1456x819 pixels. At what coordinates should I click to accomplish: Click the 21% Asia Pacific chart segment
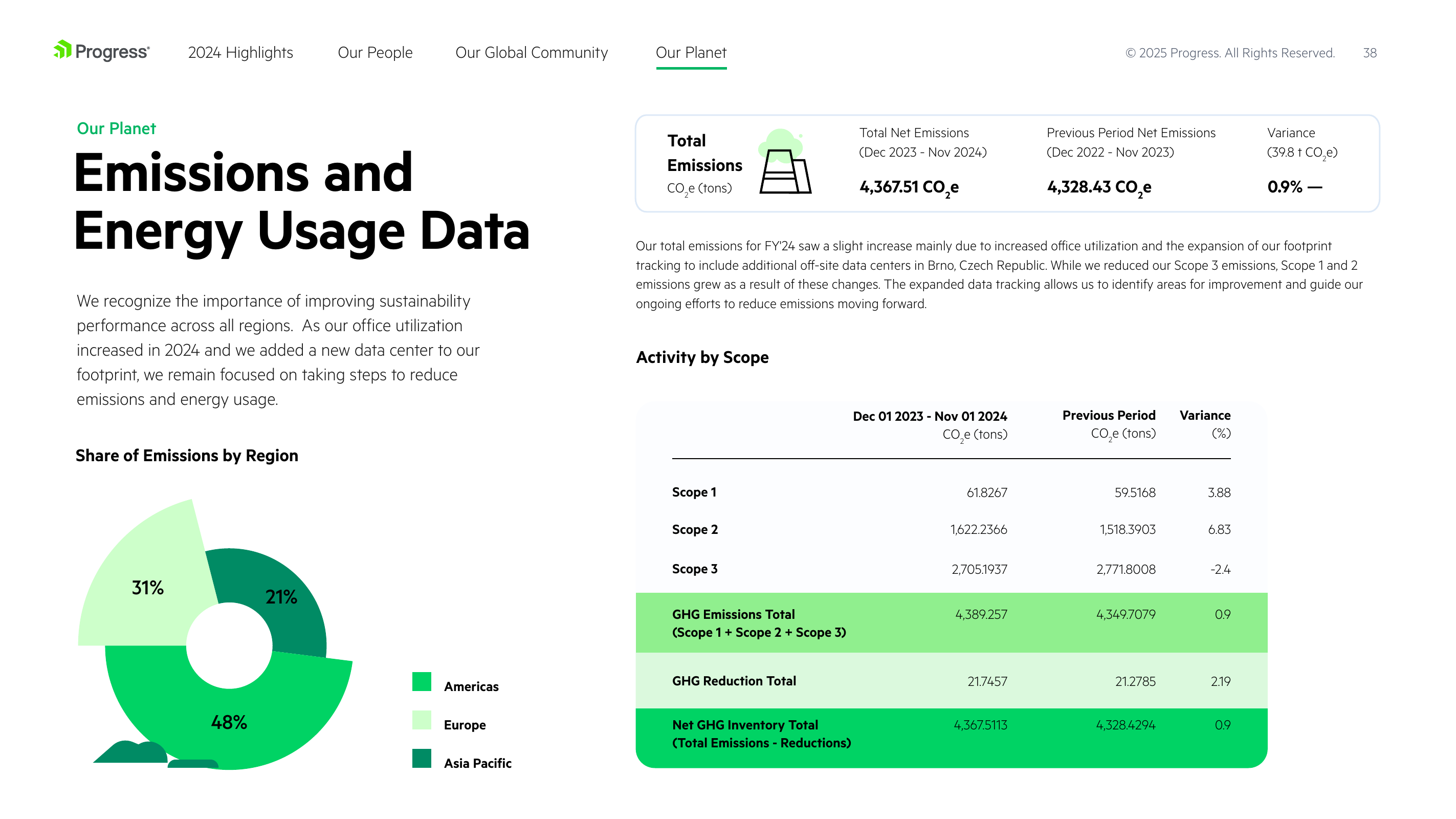[281, 597]
